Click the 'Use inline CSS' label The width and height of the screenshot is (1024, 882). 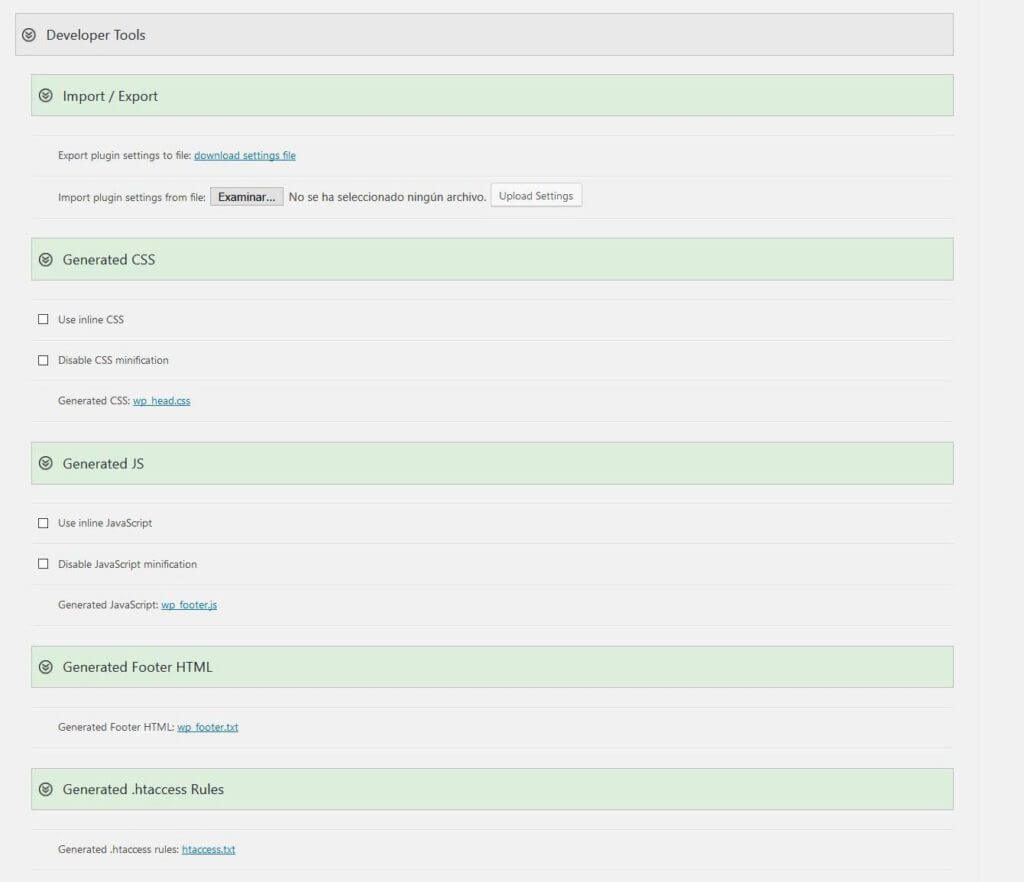pos(91,319)
